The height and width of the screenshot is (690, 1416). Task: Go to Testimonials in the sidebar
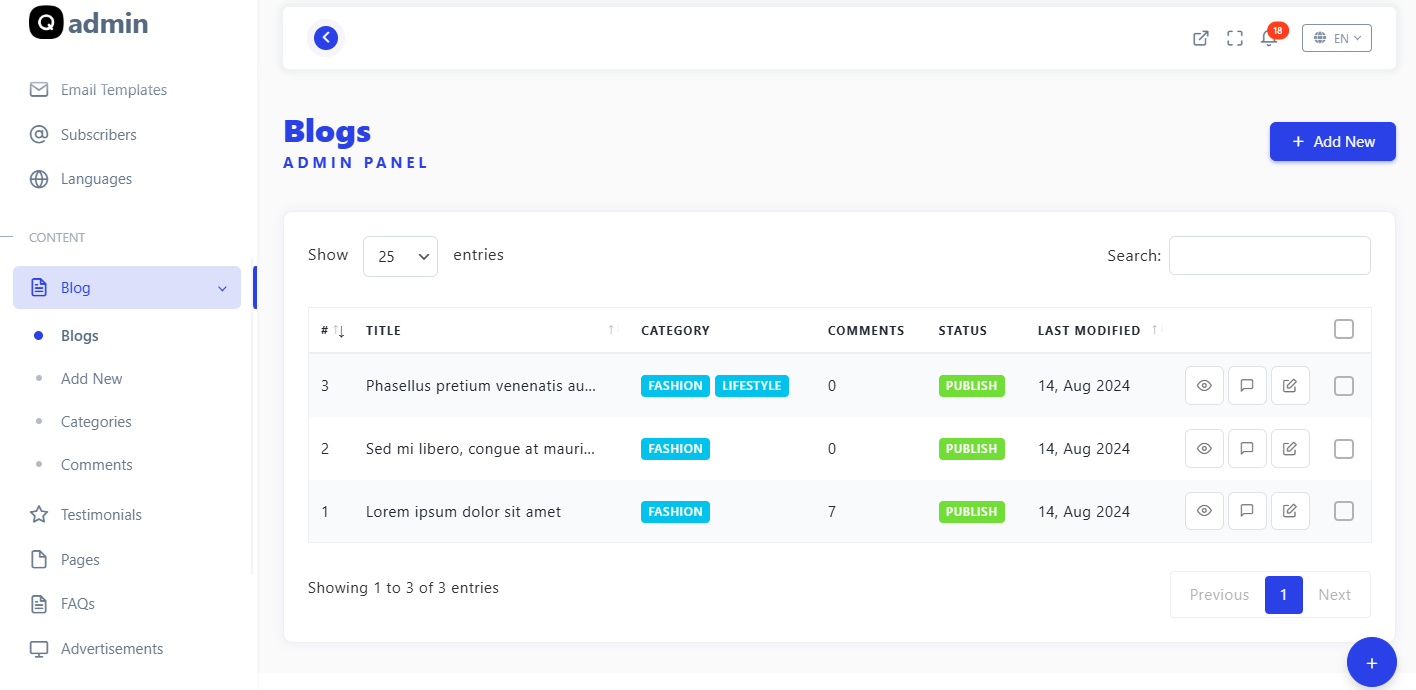click(101, 515)
